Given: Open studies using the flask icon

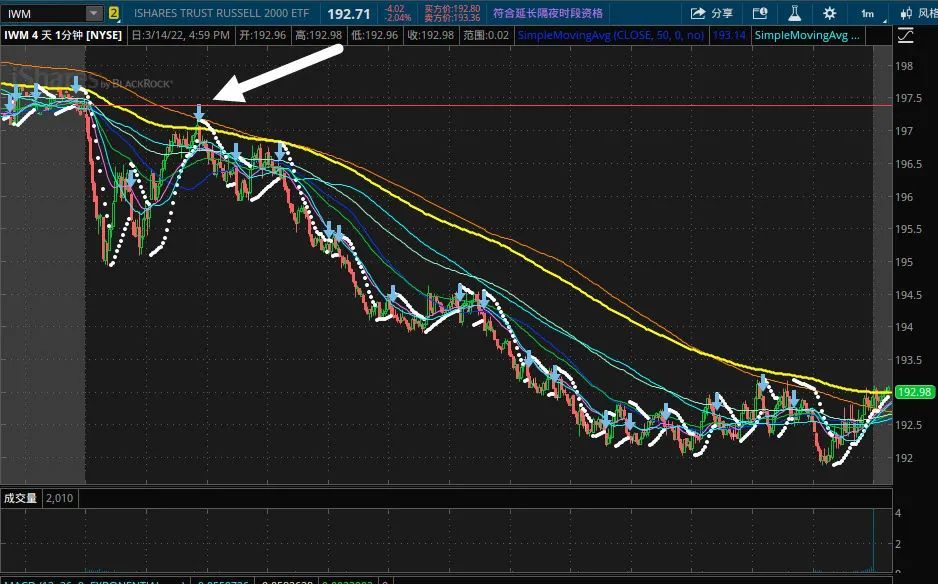Looking at the screenshot, I should pyautogui.click(x=794, y=13).
